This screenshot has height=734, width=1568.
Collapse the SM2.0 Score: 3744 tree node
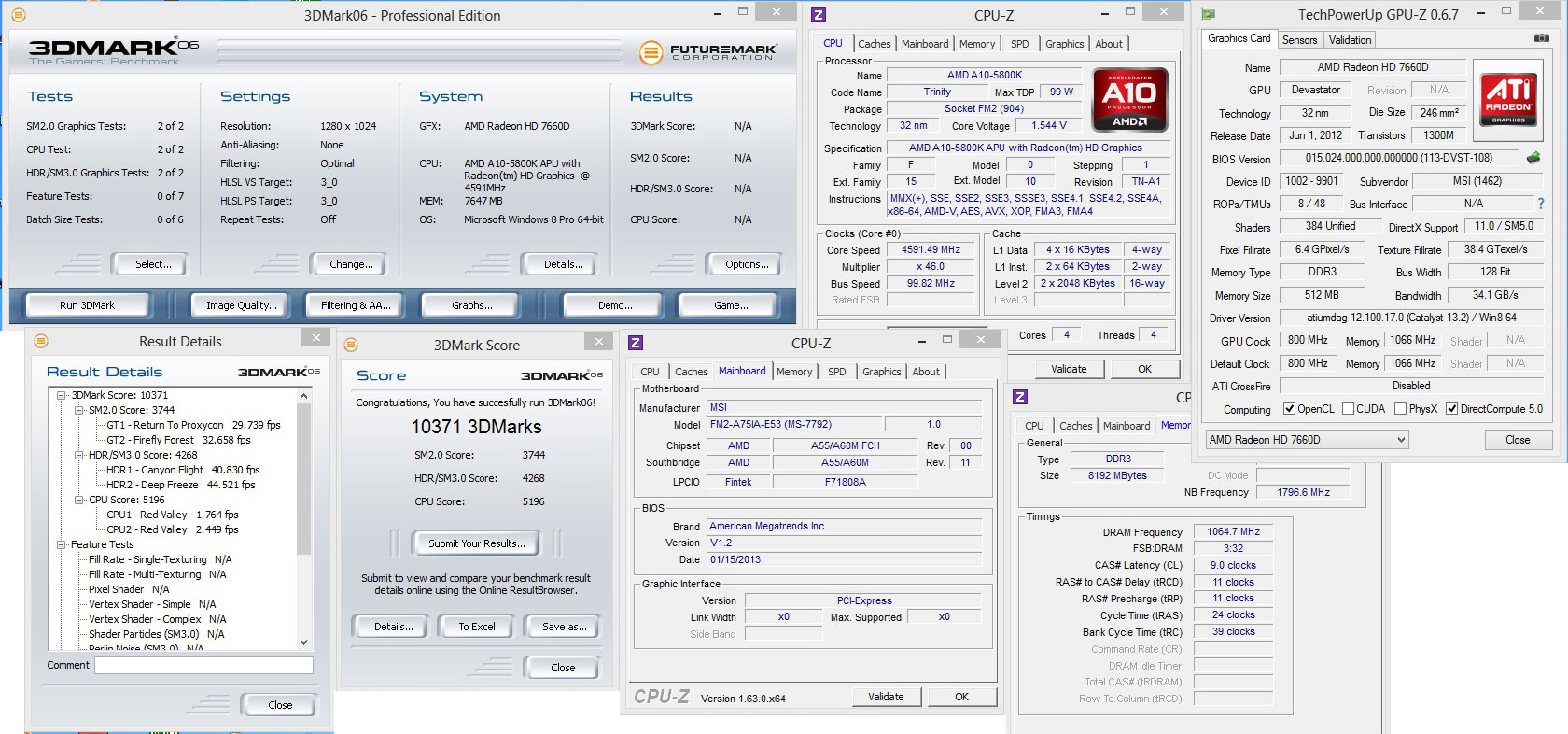tap(79, 410)
